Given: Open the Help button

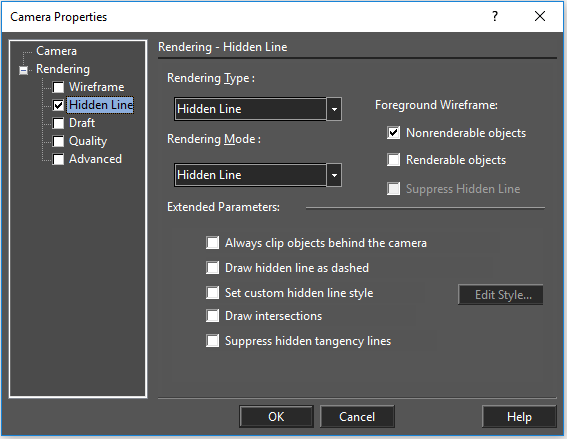Looking at the screenshot, I should pos(519,417).
